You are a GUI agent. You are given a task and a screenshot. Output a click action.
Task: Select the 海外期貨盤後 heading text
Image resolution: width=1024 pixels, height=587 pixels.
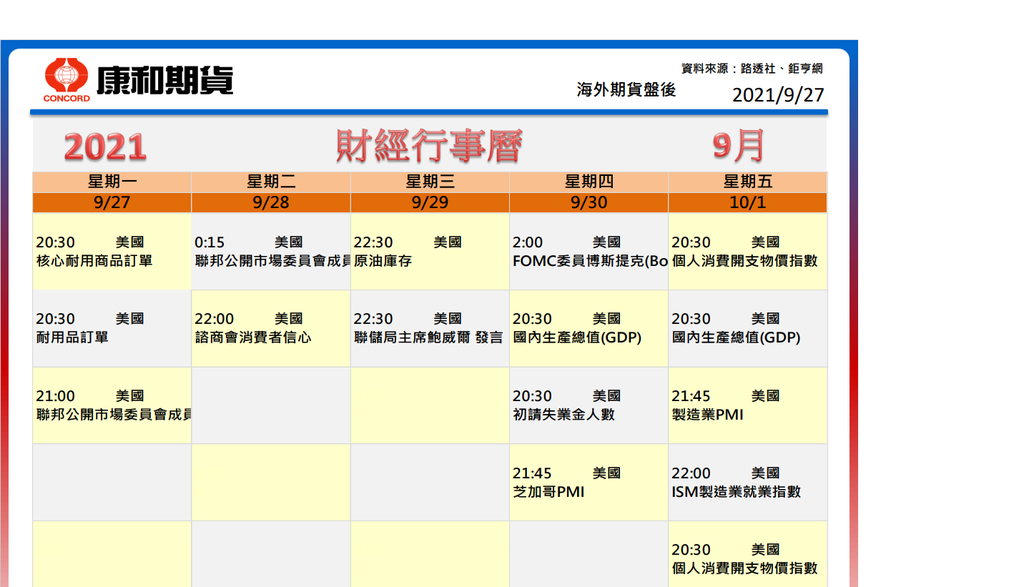coord(626,90)
